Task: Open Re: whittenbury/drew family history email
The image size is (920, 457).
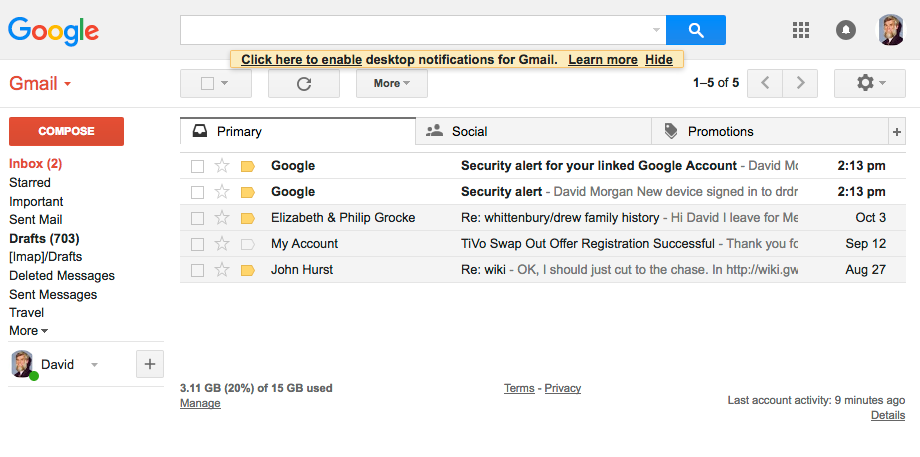Action: (560, 218)
